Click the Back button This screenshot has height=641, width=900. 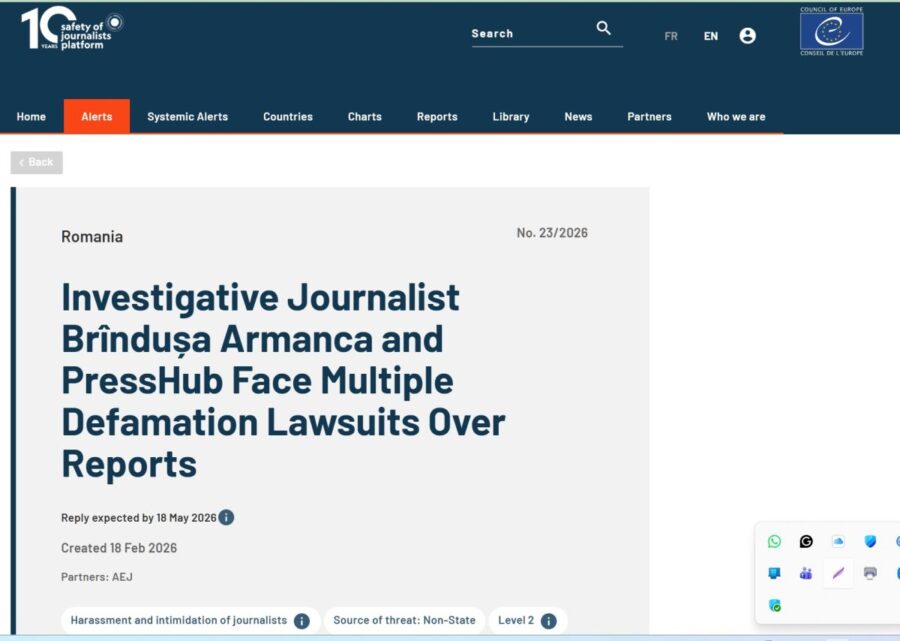click(37, 163)
